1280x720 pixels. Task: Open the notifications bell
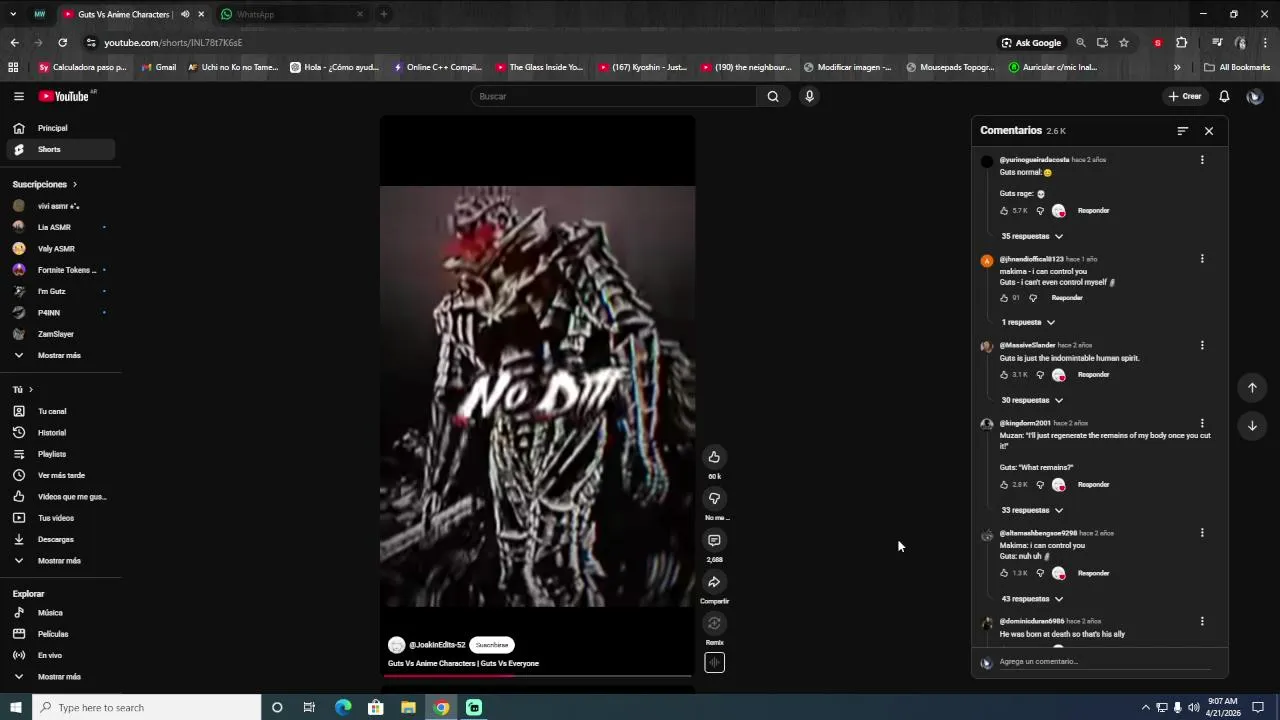click(1224, 96)
